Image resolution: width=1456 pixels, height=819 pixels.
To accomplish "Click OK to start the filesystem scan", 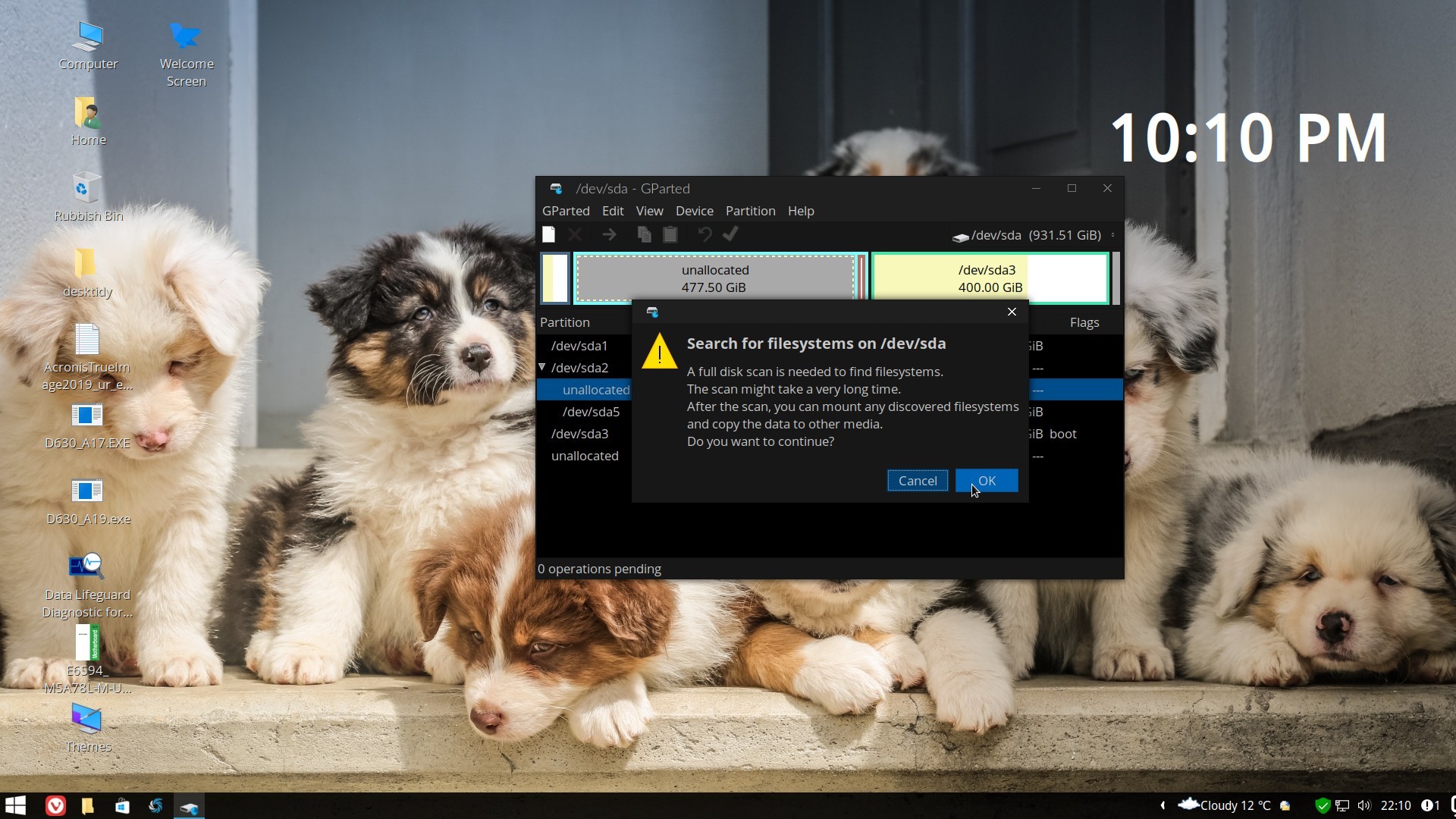I will (986, 481).
